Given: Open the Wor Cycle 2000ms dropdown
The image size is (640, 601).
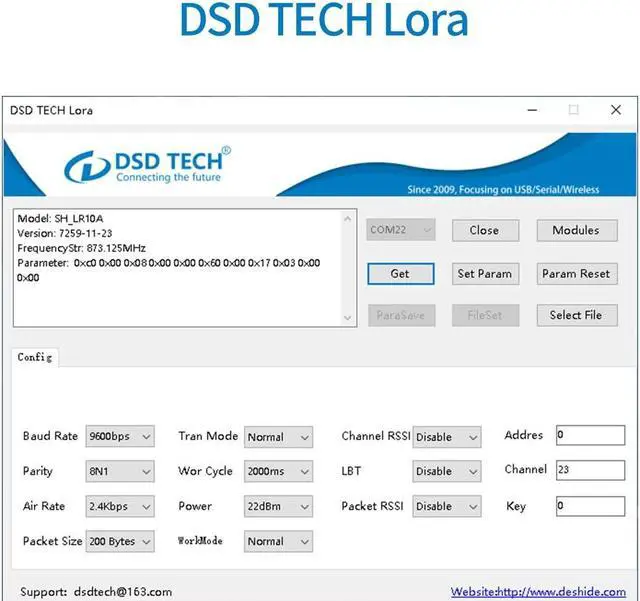Looking at the screenshot, I should coord(278,472).
